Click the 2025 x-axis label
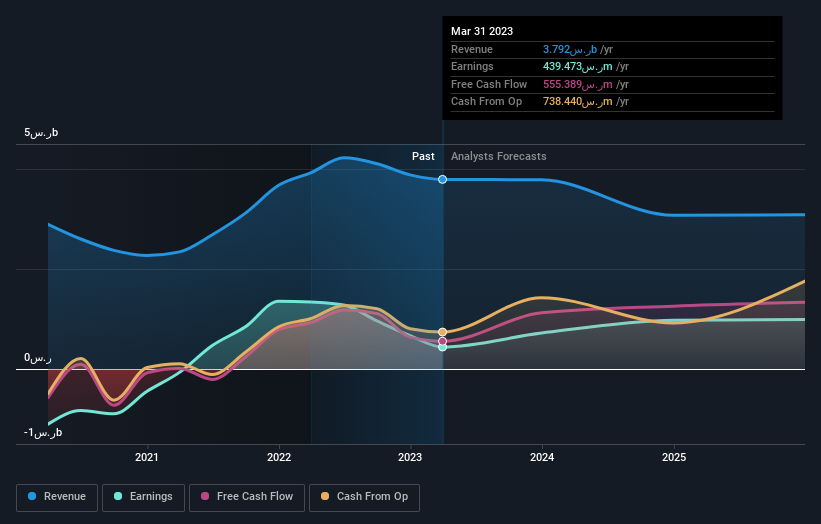 click(674, 457)
